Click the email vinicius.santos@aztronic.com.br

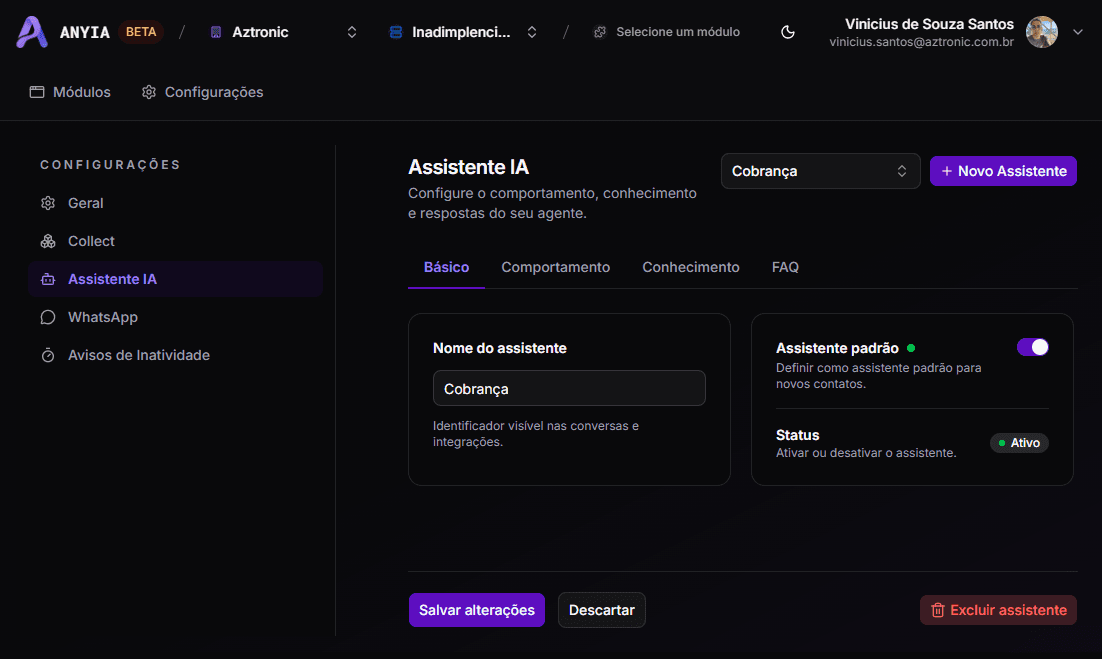tap(921, 42)
